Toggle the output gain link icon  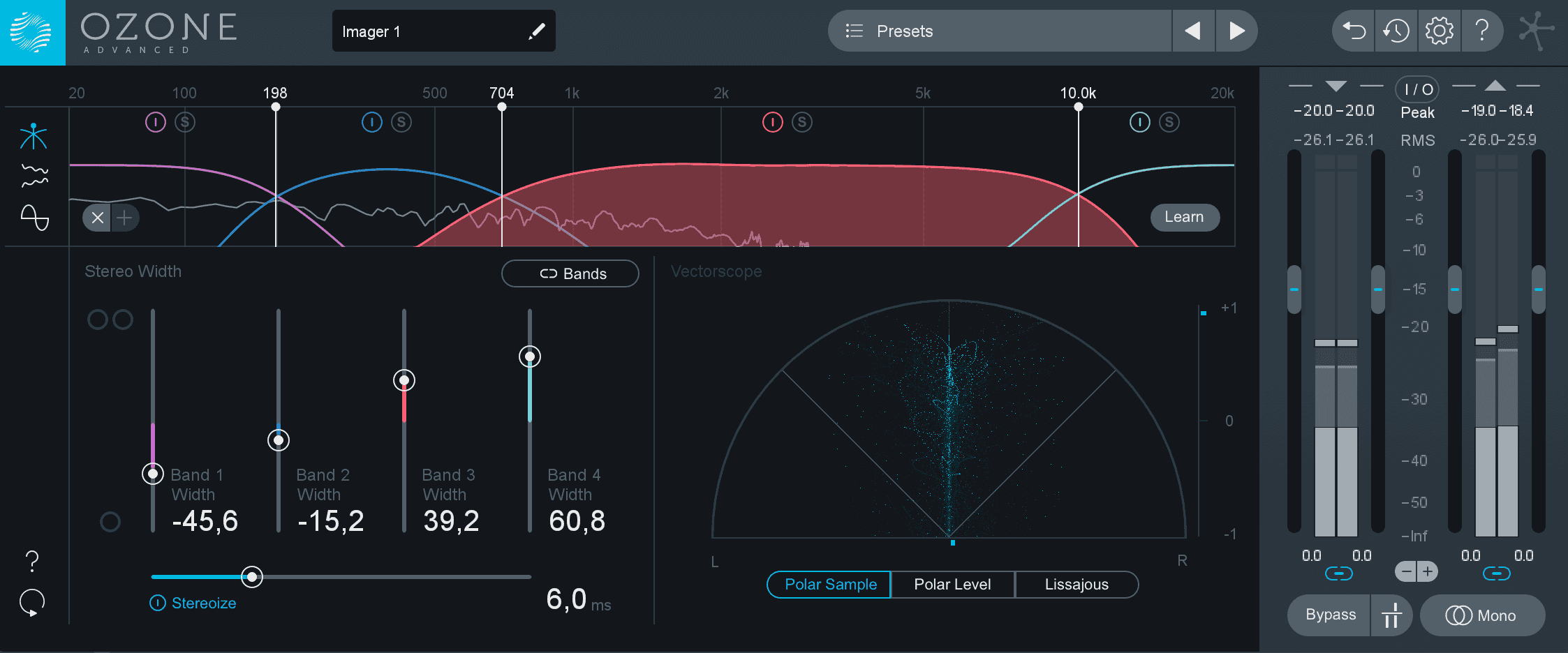[1496, 573]
